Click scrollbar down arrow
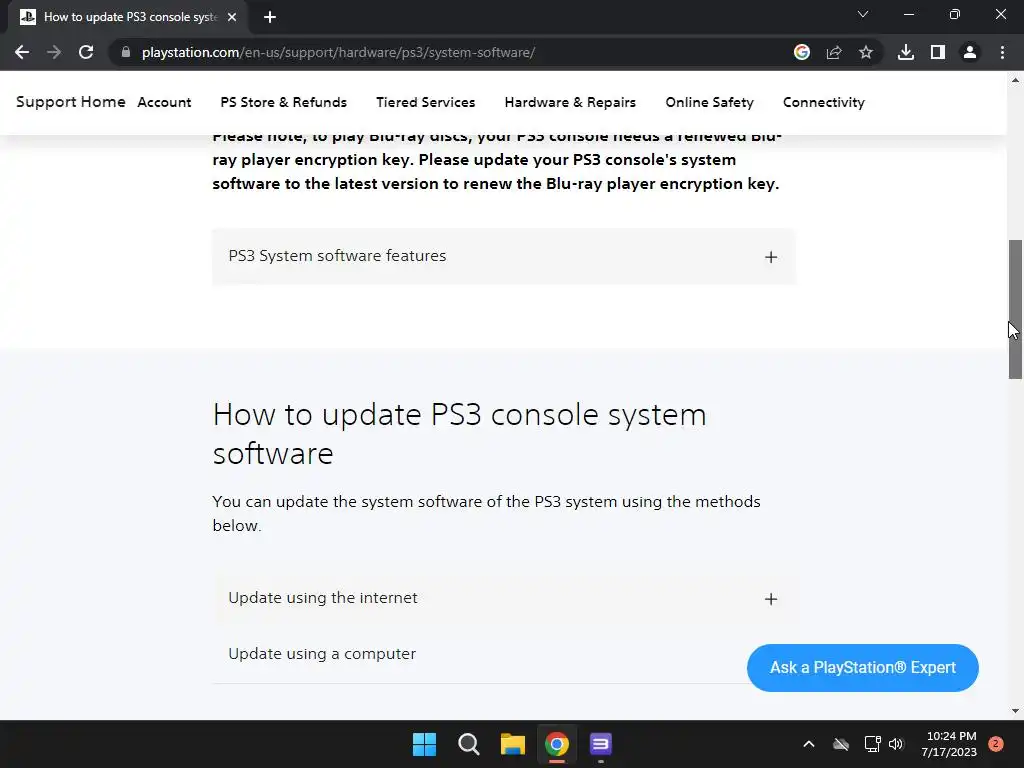The height and width of the screenshot is (768, 1024). [x=1015, y=711]
